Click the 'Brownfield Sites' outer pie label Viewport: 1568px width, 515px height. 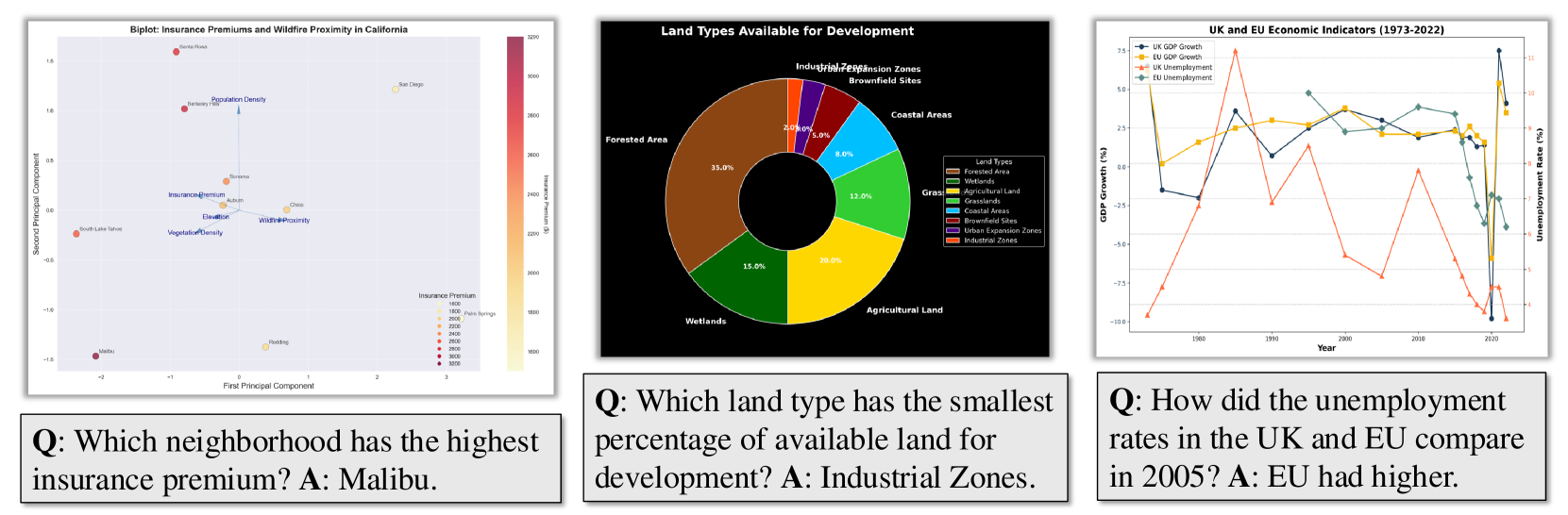(x=885, y=80)
